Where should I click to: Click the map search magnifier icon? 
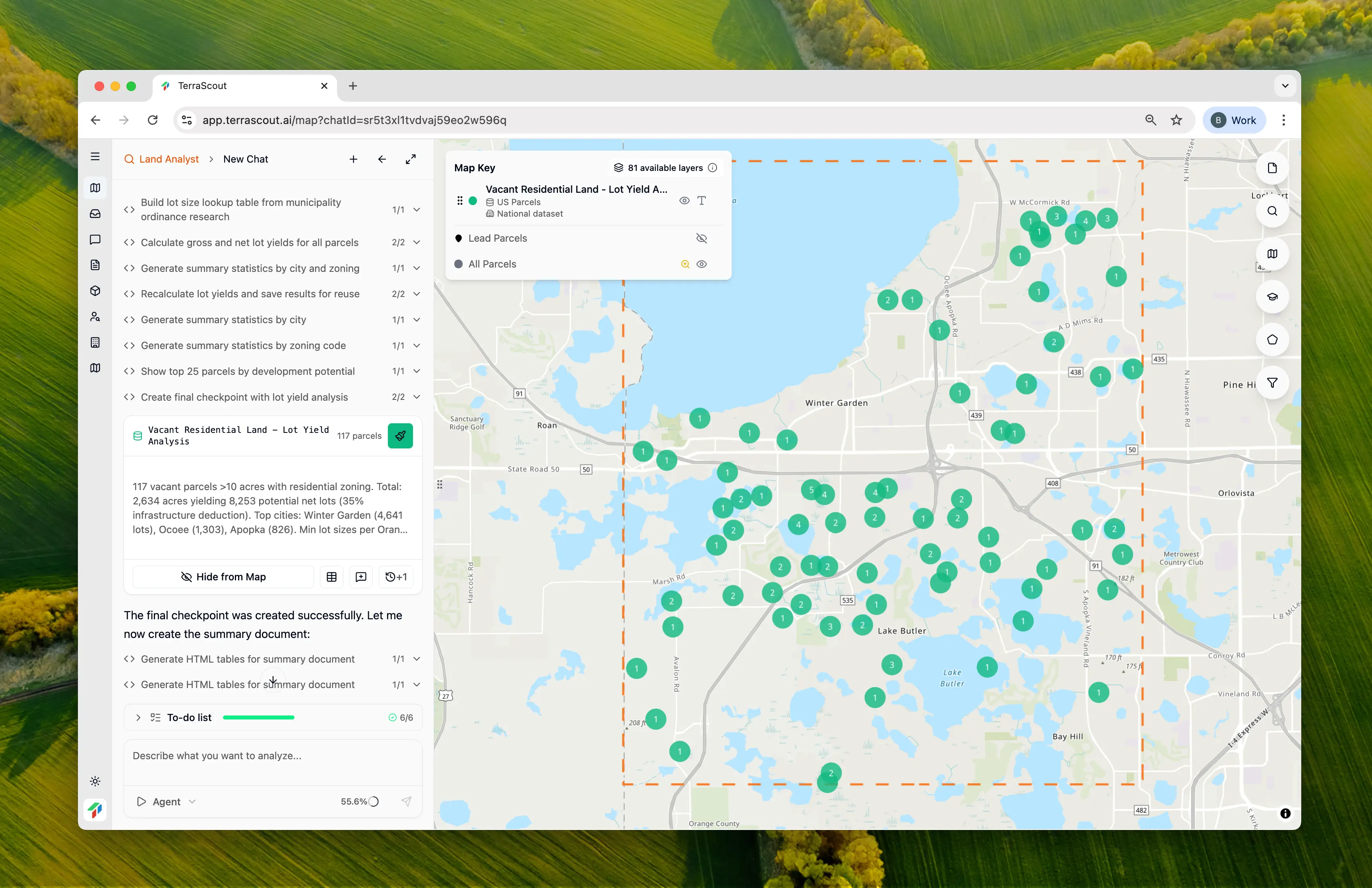click(x=1272, y=211)
